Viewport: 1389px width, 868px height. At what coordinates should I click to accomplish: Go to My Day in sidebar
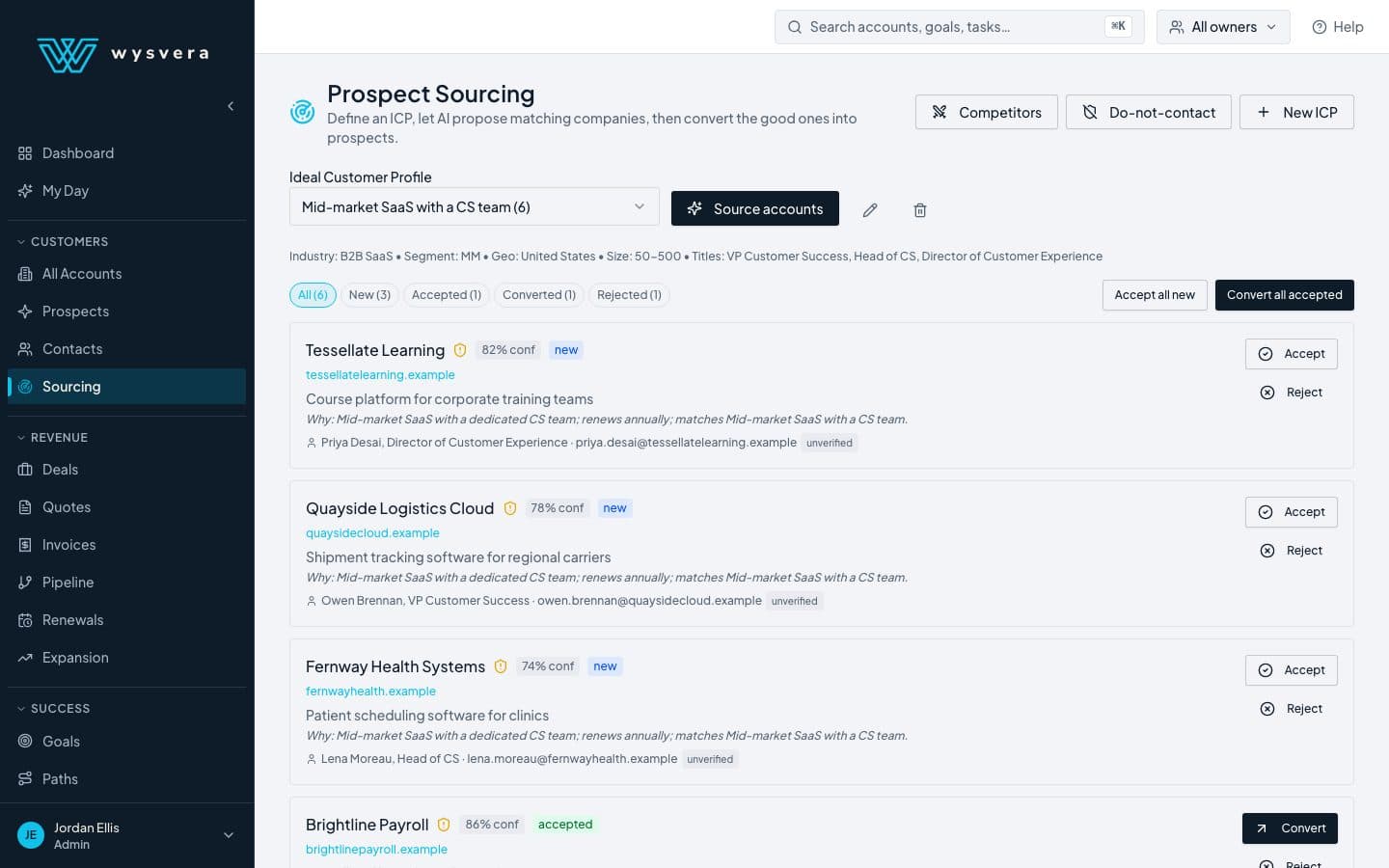126,191
